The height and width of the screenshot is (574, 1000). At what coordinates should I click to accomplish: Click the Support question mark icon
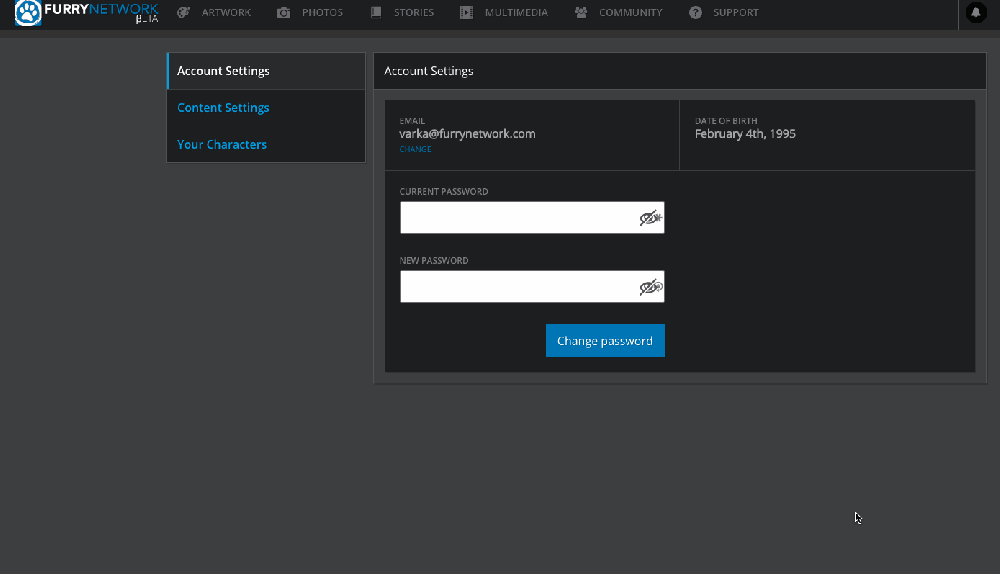[x=695, y=13]
